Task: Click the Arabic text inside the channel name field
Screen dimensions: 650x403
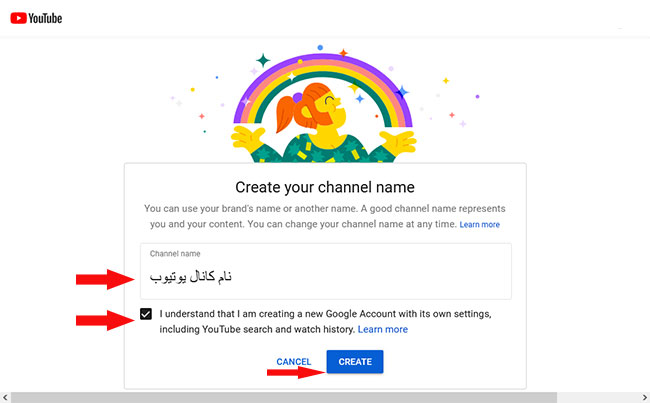Action: click(191, 276)
